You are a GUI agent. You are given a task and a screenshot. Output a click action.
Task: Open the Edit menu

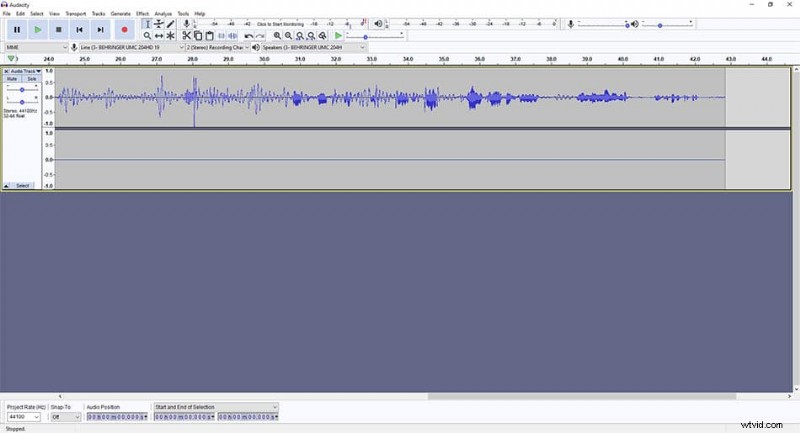tap(20, 14)
